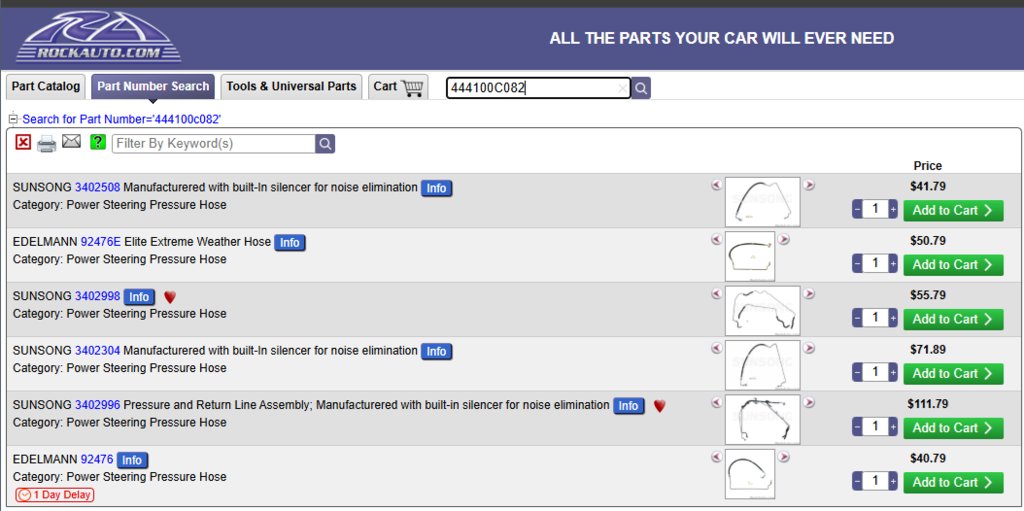Open Tools & Universal Parts tab
1024x511 pixels.
[x=291, y=86]
